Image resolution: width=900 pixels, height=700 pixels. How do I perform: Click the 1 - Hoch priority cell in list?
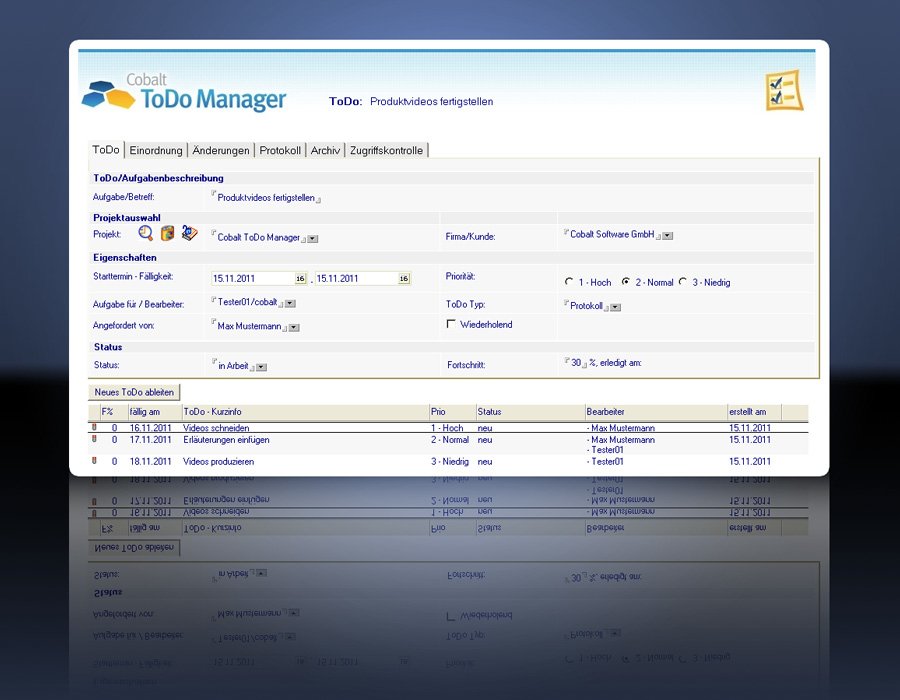[x=447, y=428]
